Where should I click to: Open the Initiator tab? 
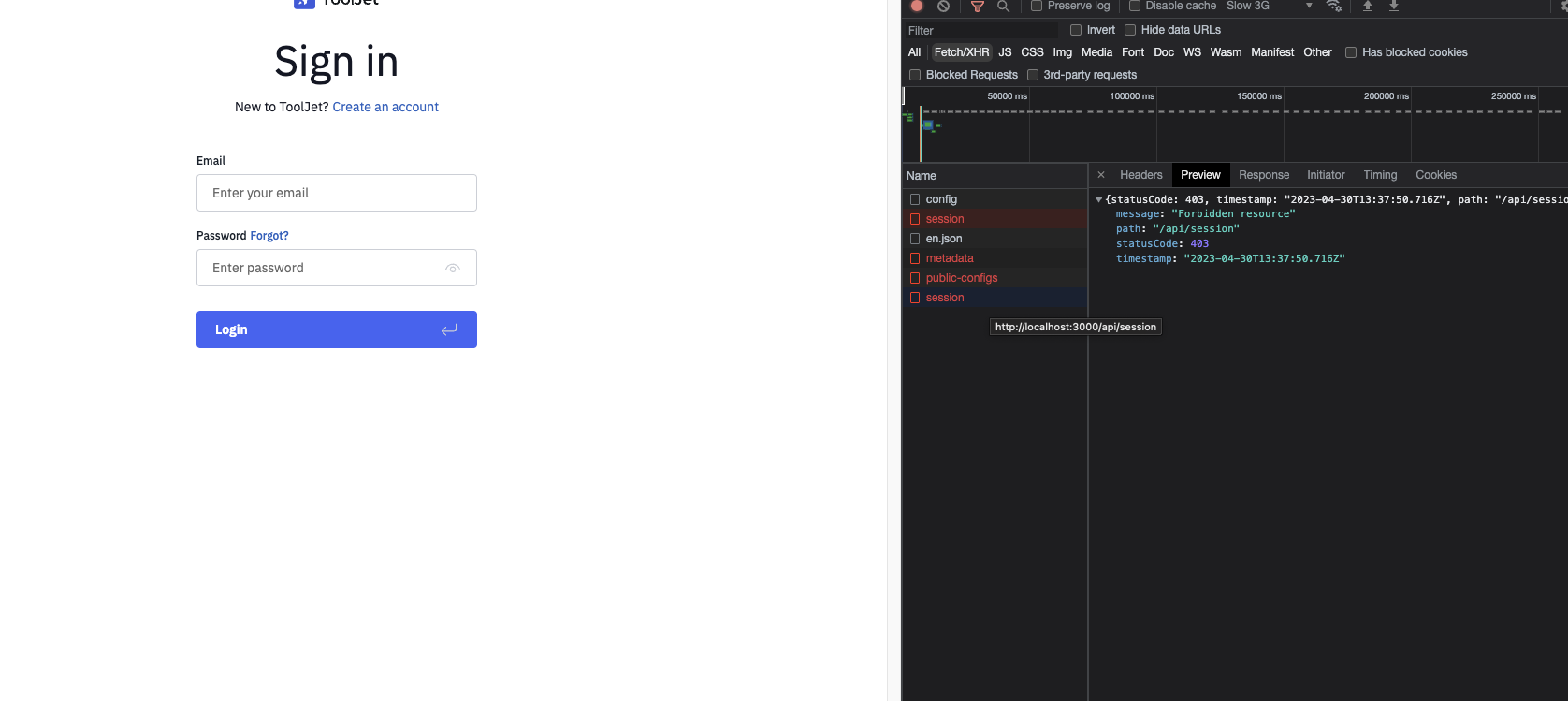[1326, 175]
